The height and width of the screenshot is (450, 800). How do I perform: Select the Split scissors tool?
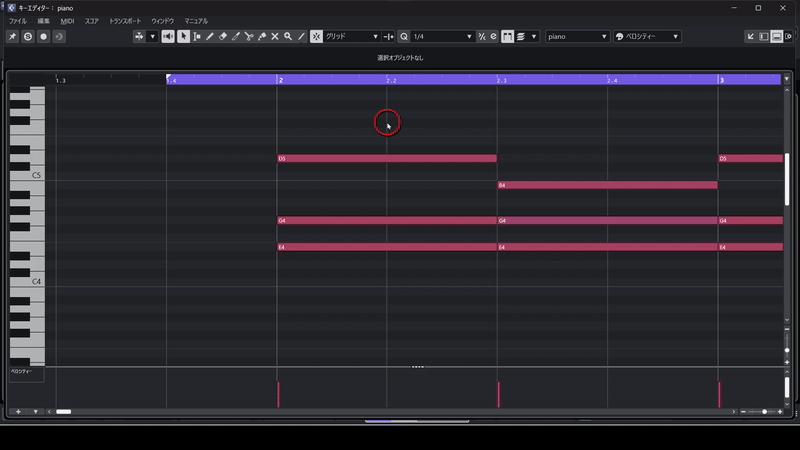click(249, 36)
